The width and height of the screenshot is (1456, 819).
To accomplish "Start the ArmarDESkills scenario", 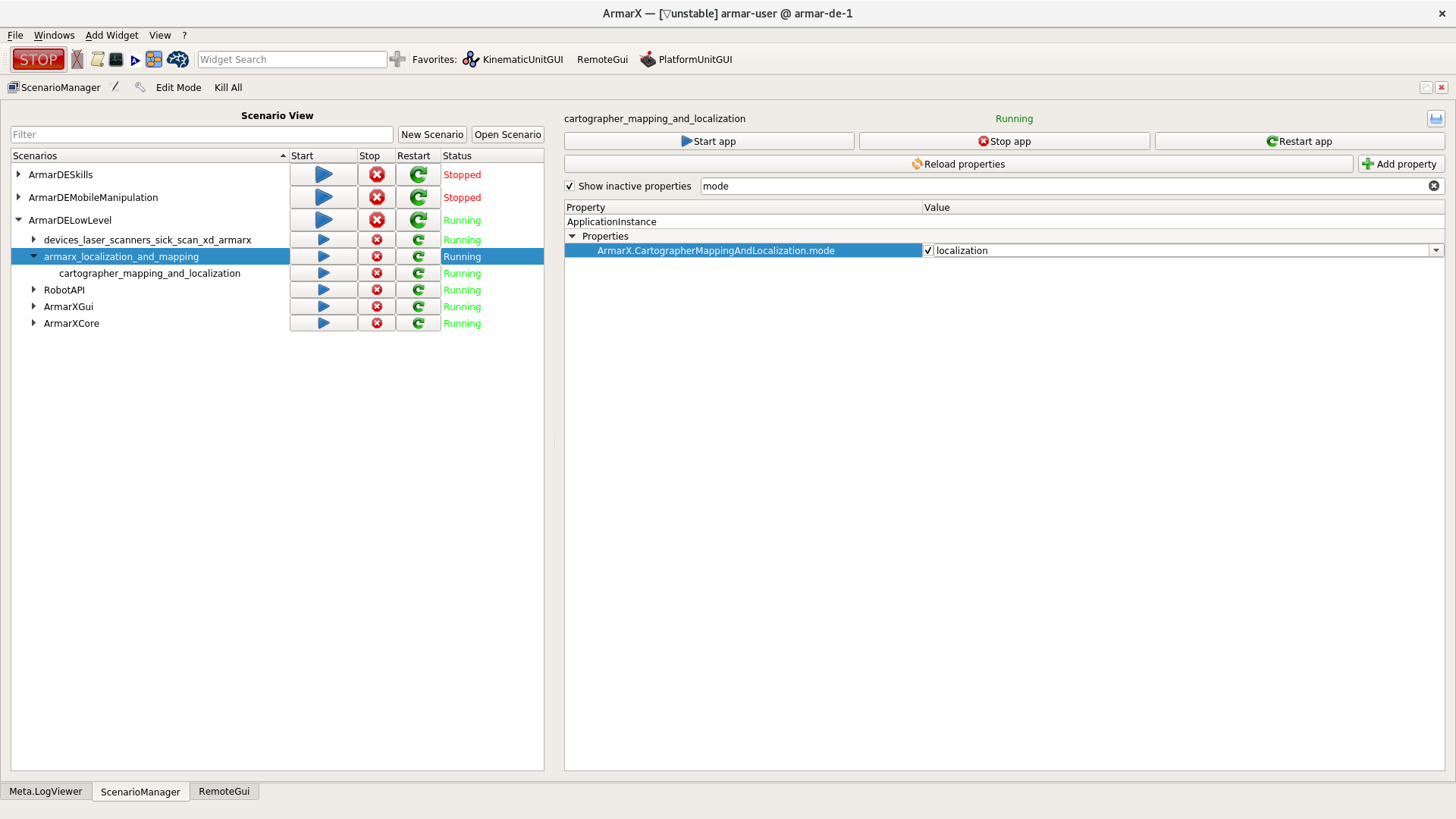I will 323,174.
